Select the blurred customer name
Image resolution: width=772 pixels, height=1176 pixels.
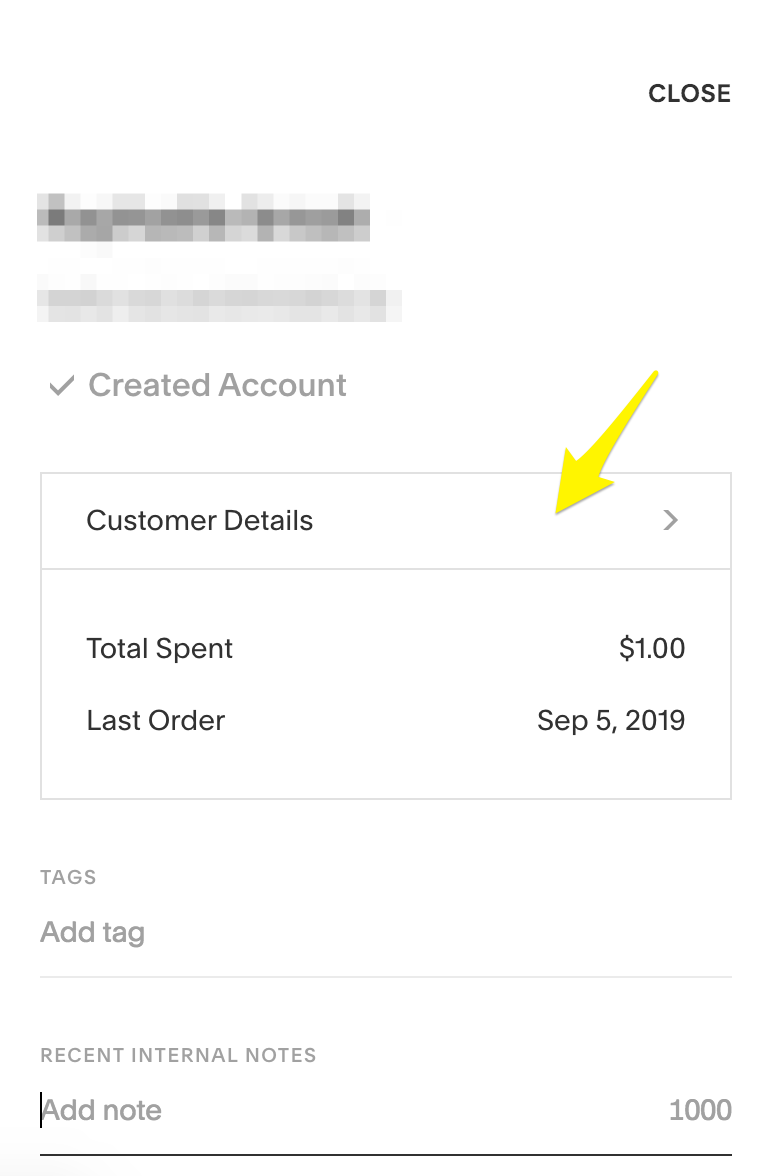click(203, 217)
